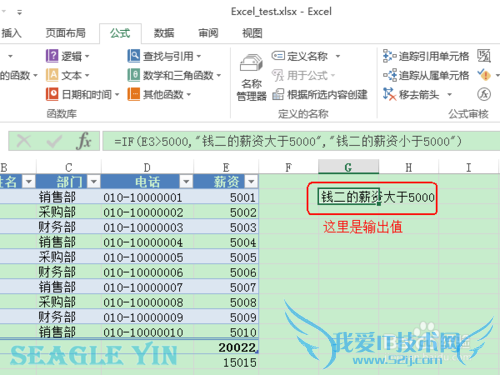Open the 部门 column filter dropdown
Screen dimensions: 500x375
94,182
